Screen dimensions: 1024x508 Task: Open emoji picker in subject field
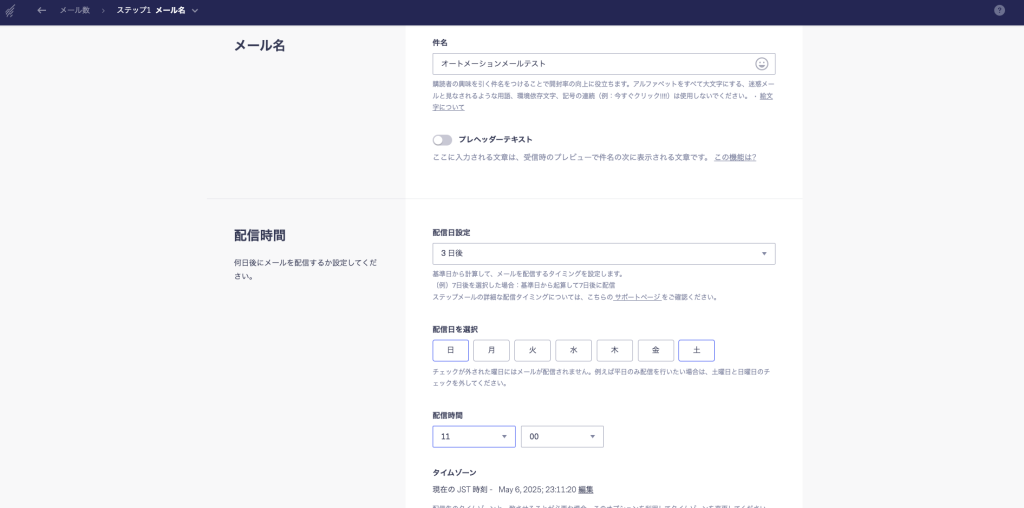pos(762,64)
